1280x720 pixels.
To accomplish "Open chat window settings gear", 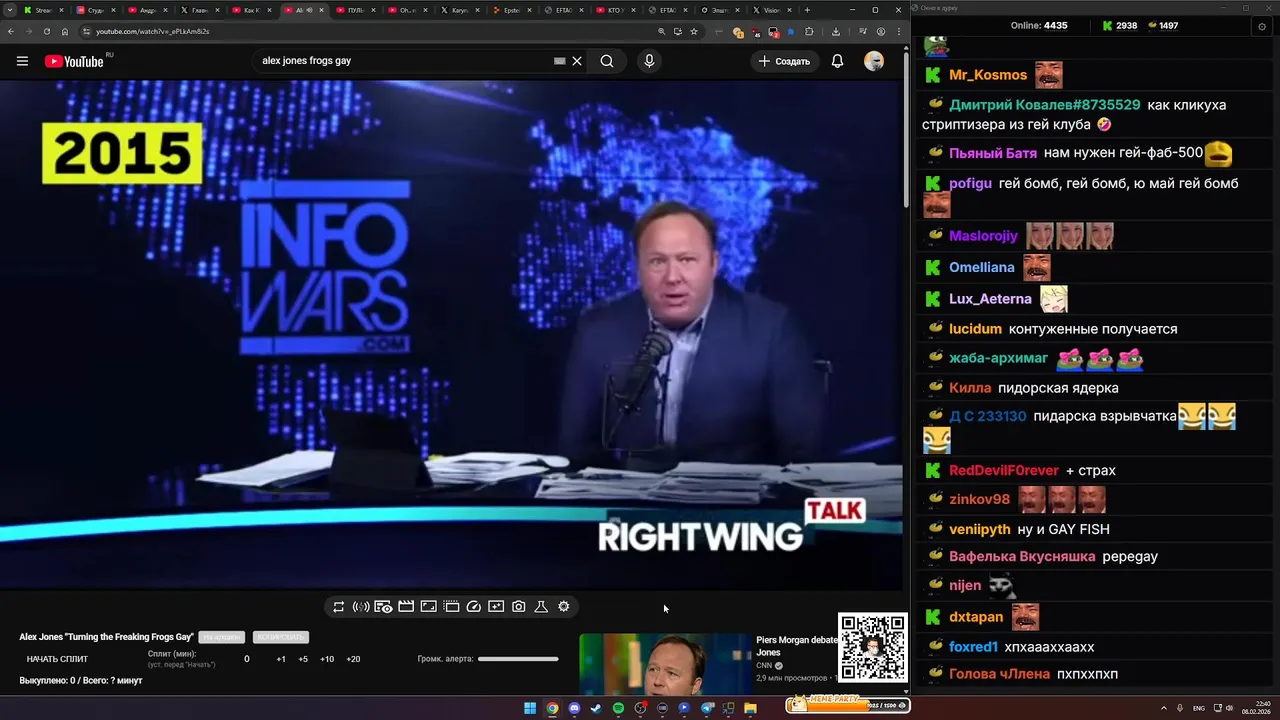I will pyautogui.click(x=1261, y=26).
